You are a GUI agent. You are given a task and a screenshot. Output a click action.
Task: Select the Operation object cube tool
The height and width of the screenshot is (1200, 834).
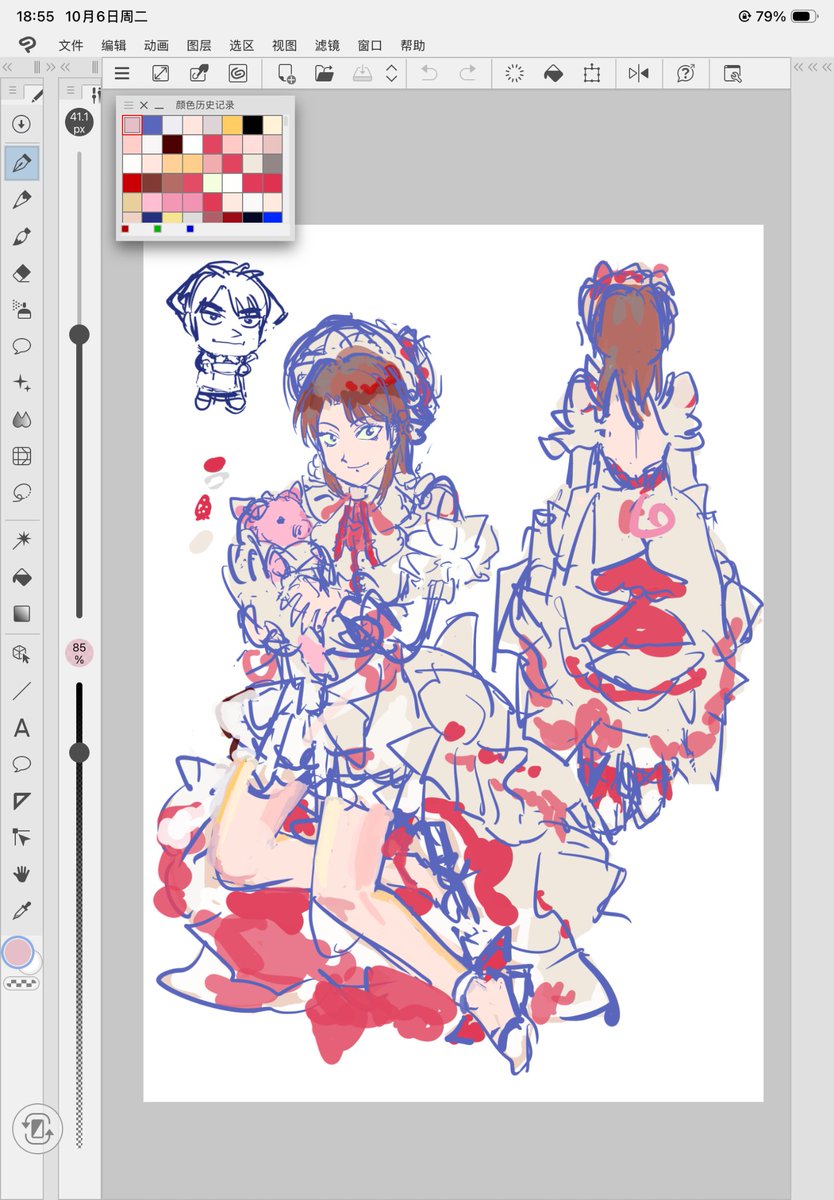pyautogui.click(x=21, y=654)
